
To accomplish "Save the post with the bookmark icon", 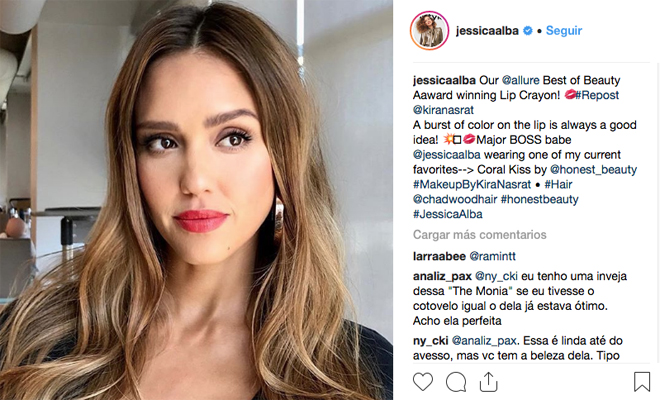I will click(x=642, y=381).
